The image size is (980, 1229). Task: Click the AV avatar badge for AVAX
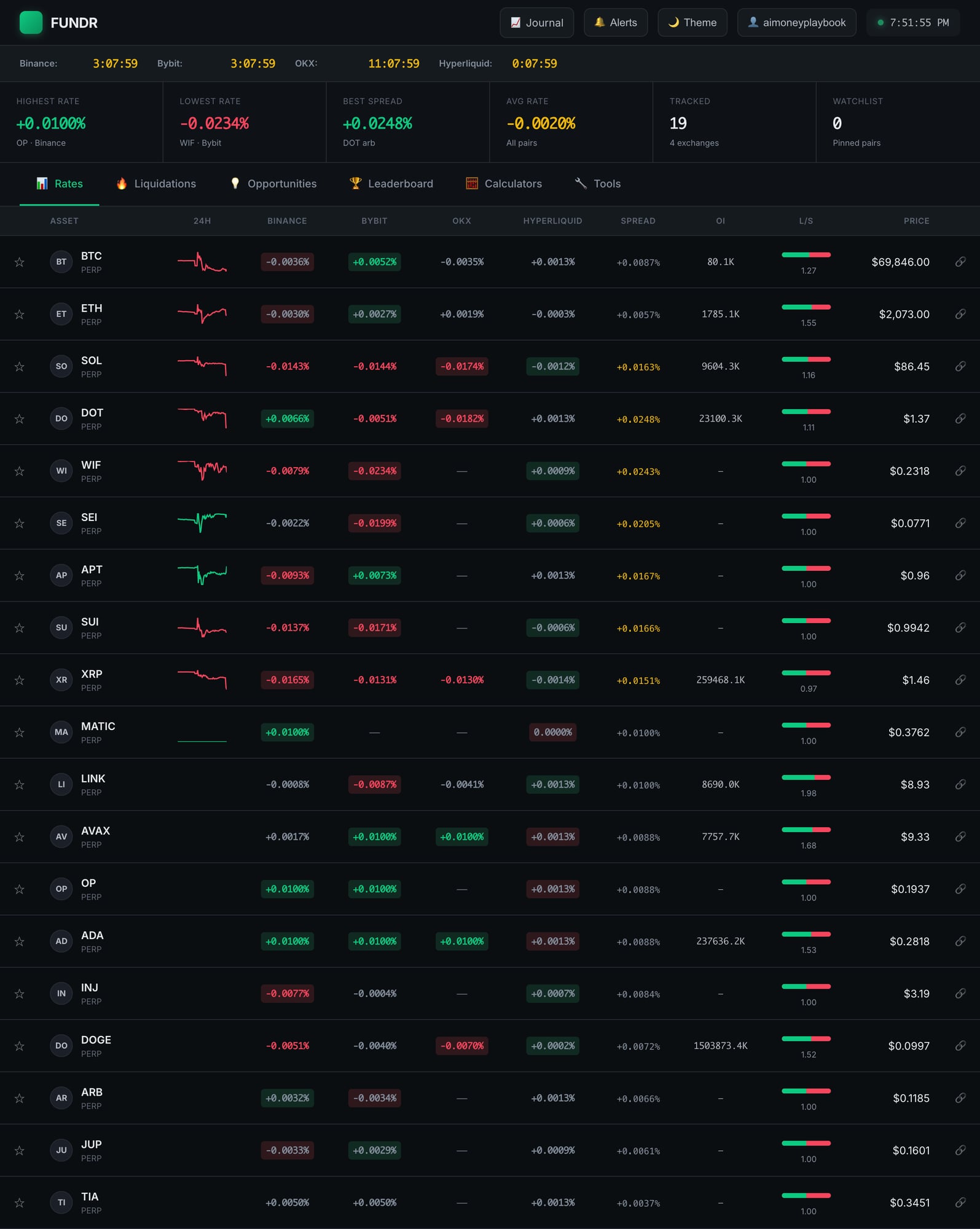(x=61, y=836)
